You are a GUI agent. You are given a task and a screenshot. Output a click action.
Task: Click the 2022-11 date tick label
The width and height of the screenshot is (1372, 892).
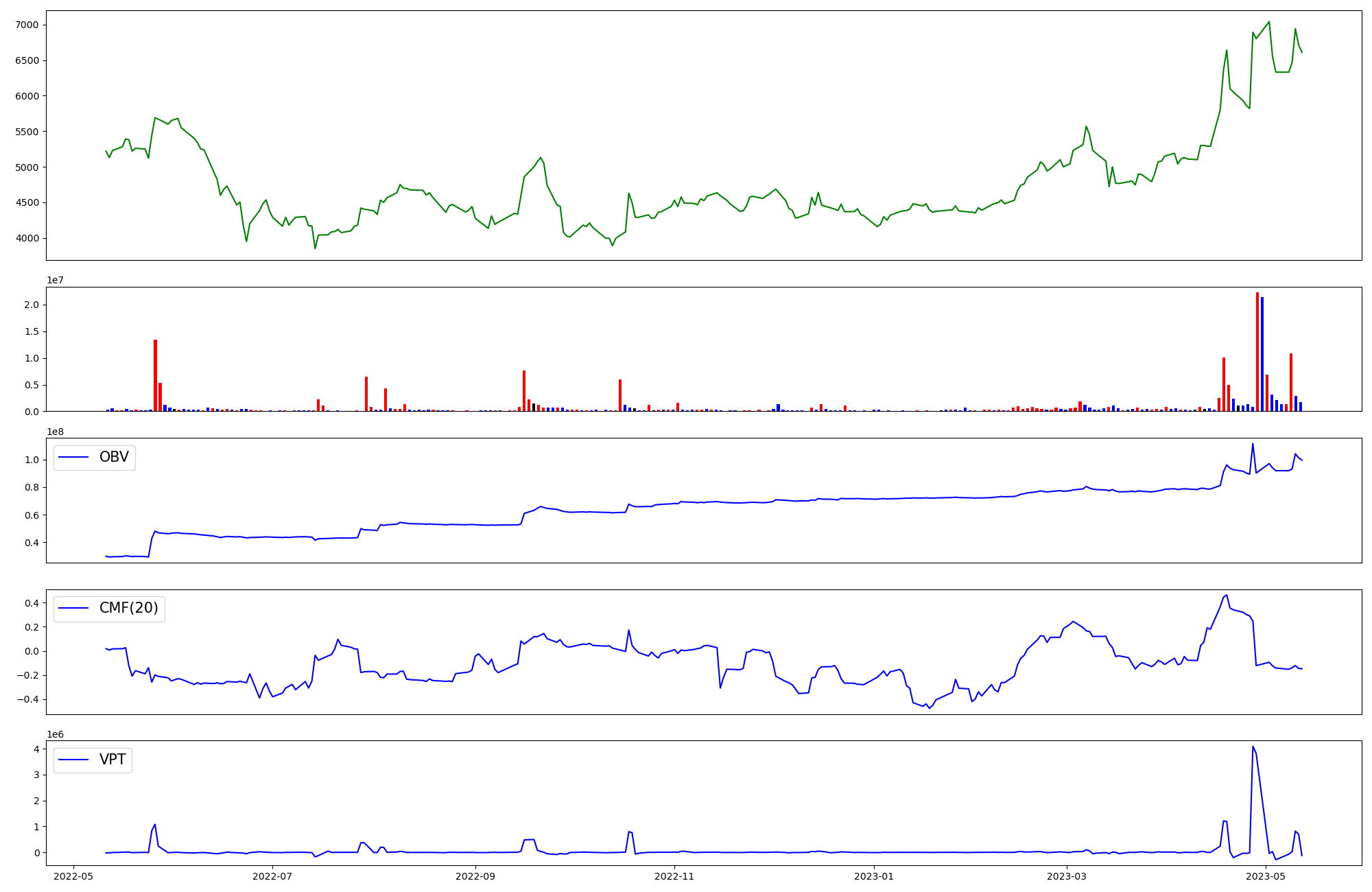(x=675, y=876)
